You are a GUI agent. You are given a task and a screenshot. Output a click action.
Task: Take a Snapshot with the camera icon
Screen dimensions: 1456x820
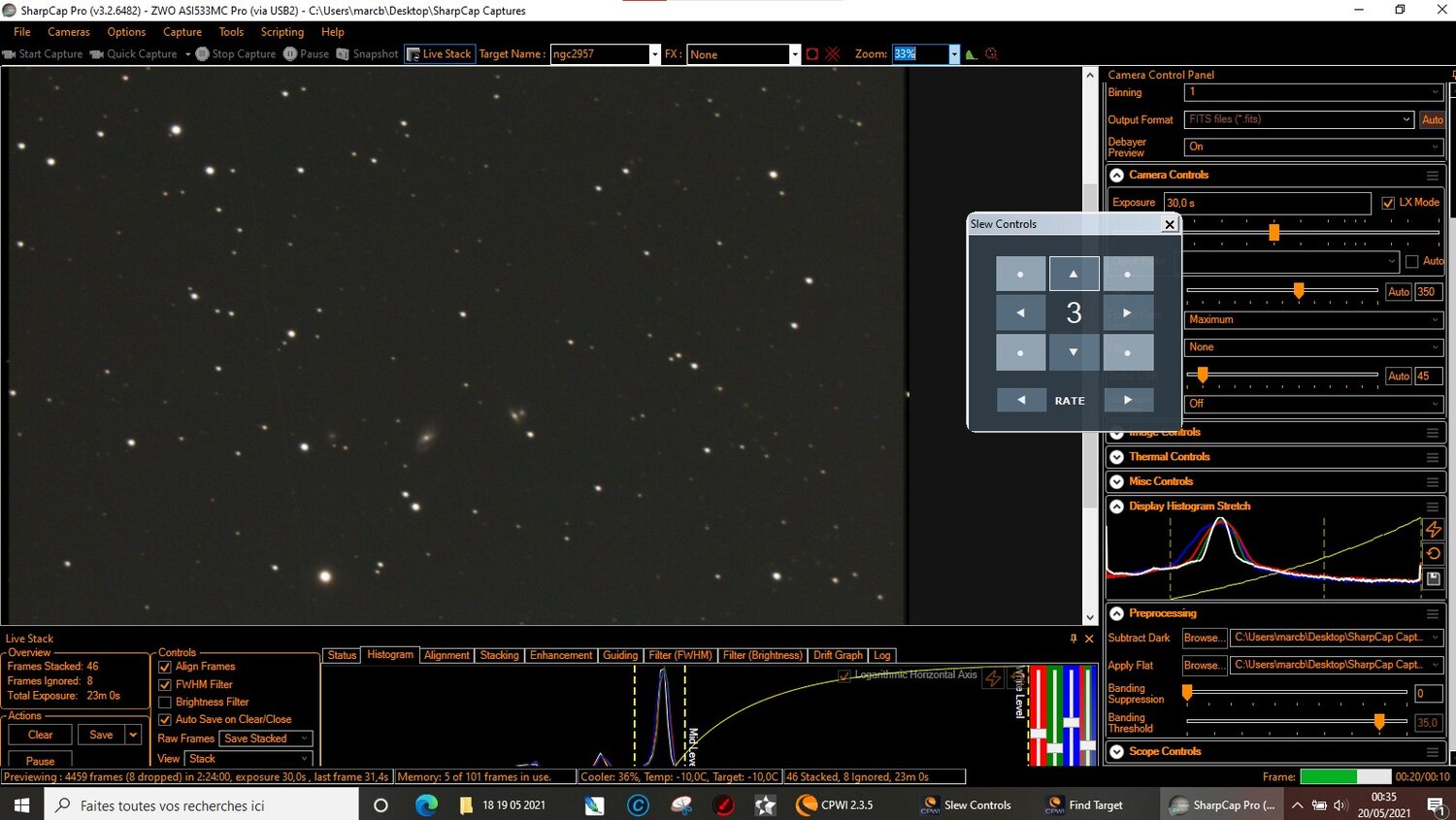344,53
